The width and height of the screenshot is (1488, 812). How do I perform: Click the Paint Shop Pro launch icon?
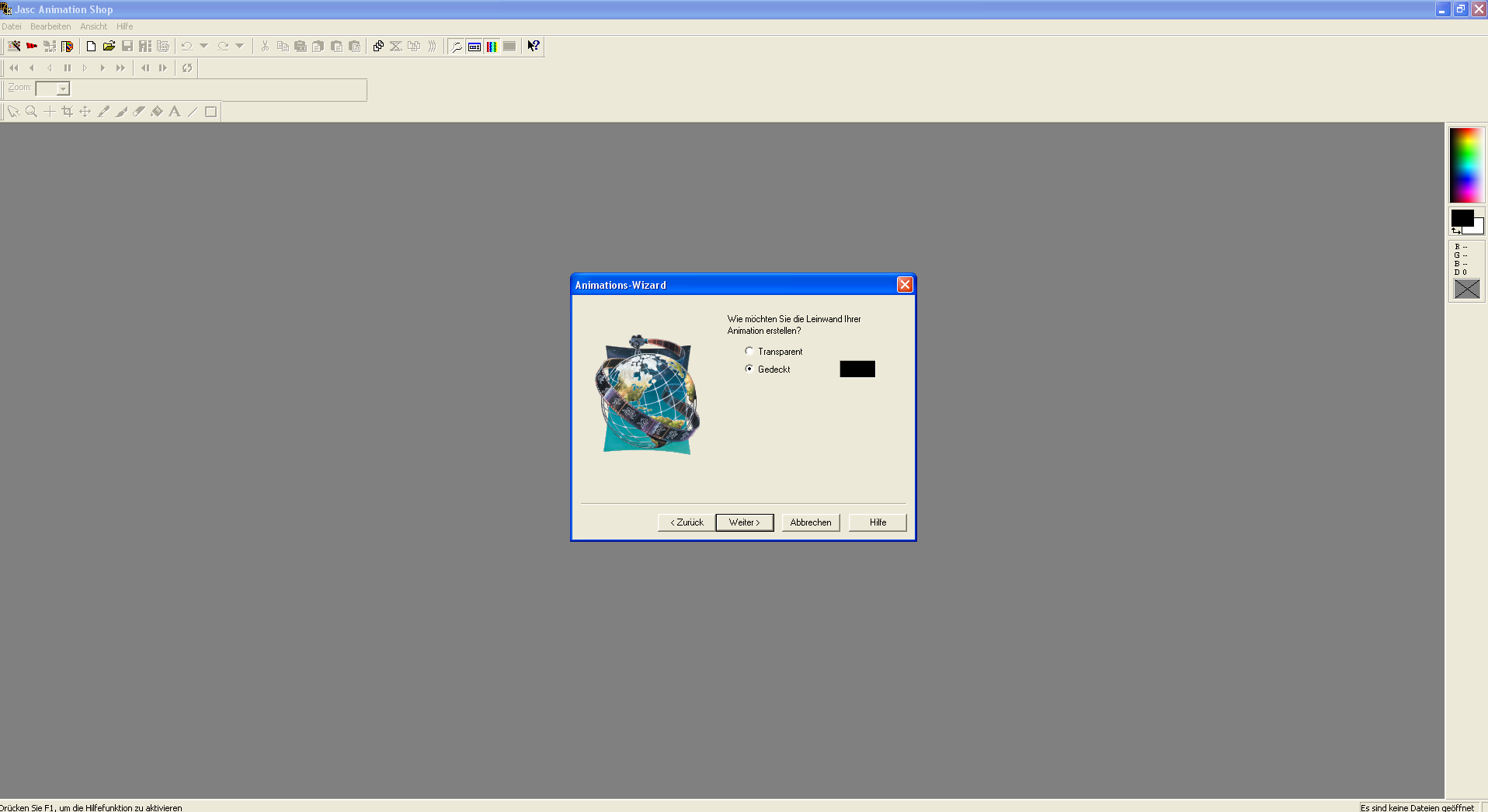pos(68,47)
